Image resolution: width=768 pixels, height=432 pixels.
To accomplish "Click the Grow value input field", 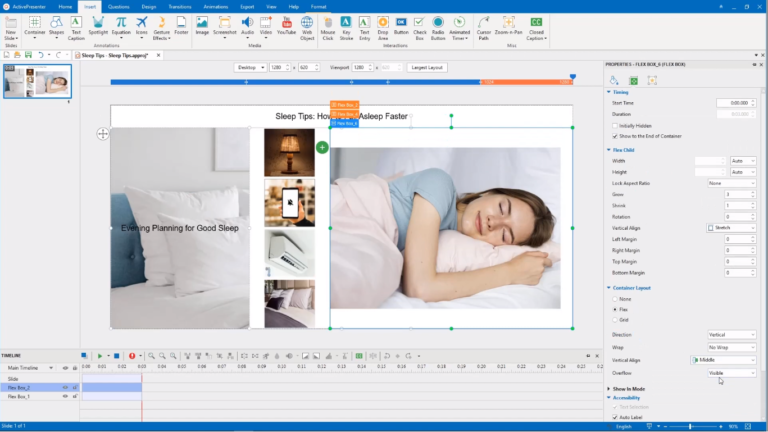I will pyautogui.click(x=737, y=194).
